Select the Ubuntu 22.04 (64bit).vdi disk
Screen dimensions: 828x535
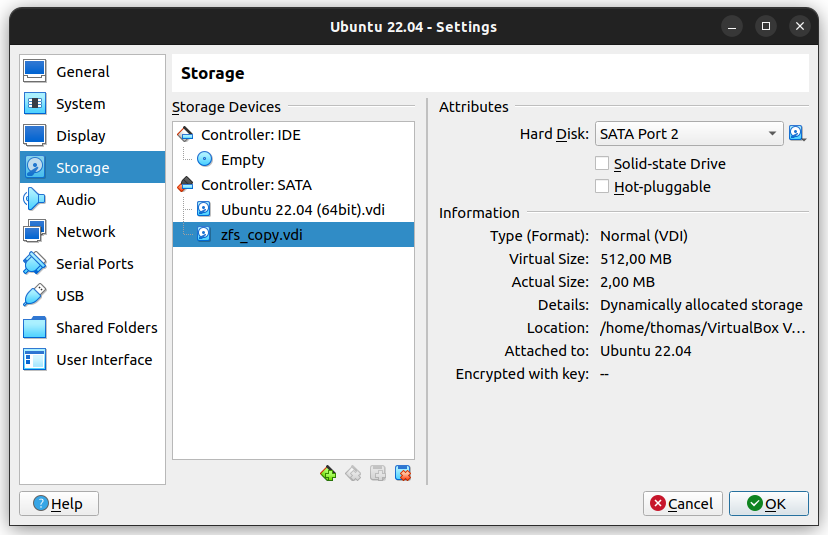click(x=302, y=210)
